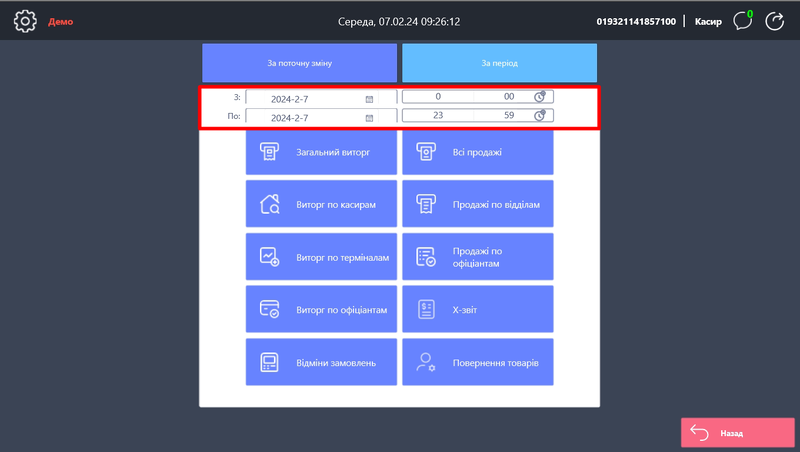Image resolution: width=800 pixels, height=452 pixels.
Task: Open calendar picker for the 'З' start date
Action: (x=369, y=99)
